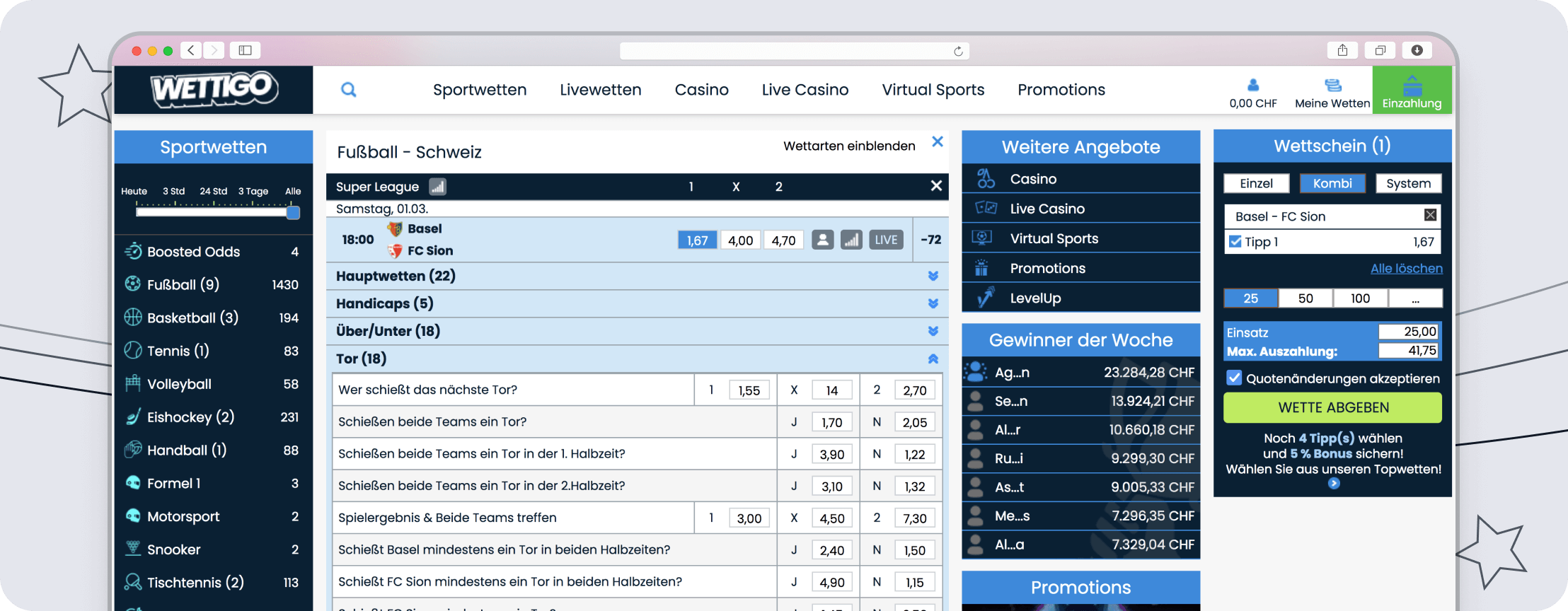Viewport: 1568px width, 611px height.
Task: Select odds 1,67 for Basel win
Action: point(698,240)
